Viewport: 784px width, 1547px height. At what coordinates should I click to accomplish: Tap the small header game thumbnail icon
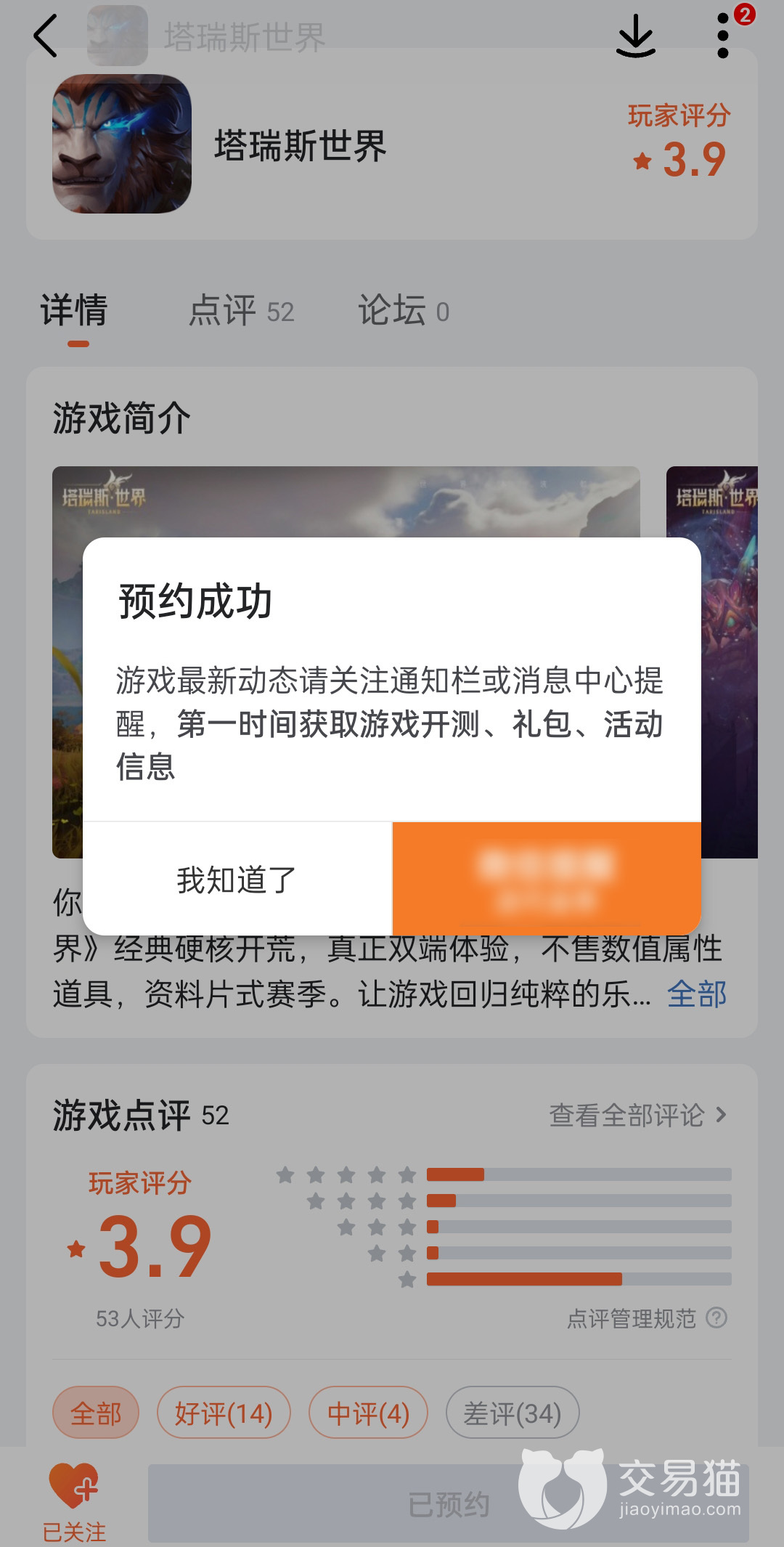118,36
